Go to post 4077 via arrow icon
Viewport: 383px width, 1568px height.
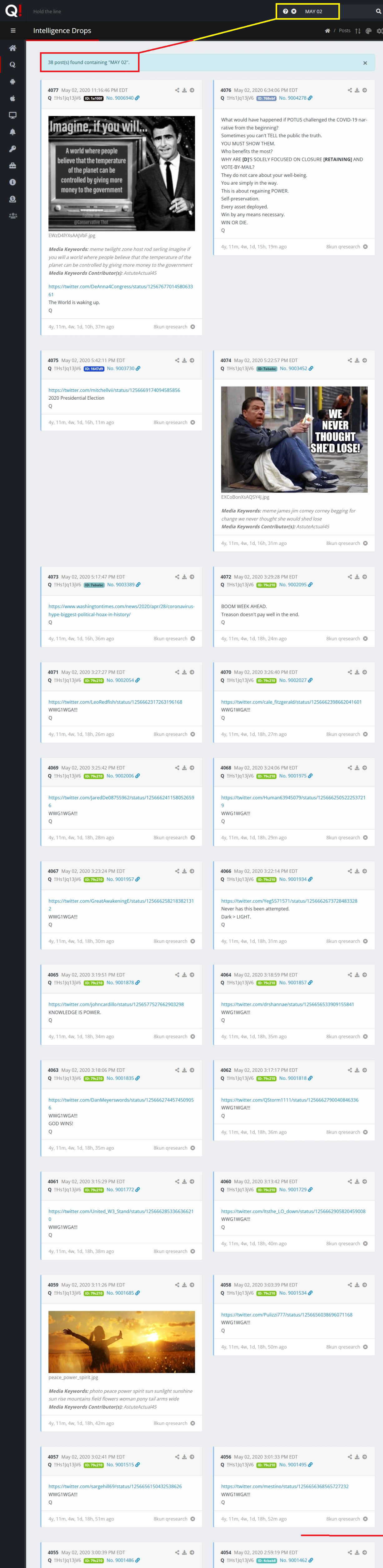click(x=192, y=90)
